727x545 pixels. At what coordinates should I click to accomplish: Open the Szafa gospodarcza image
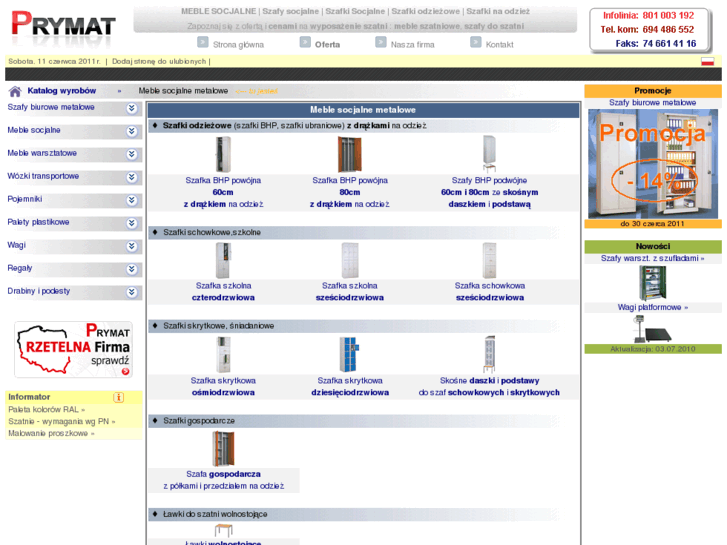[223, 449]
